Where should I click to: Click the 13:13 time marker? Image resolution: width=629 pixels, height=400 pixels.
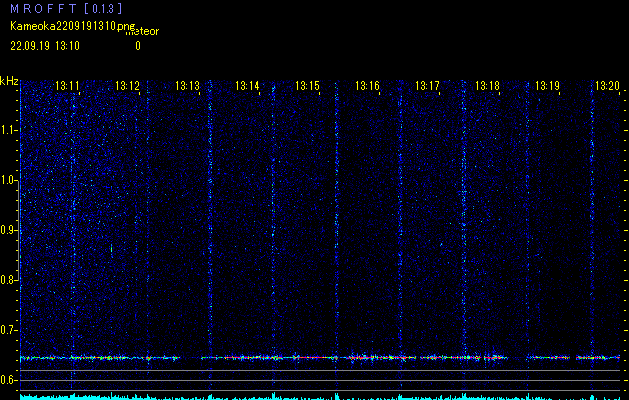tap(187, 86)
